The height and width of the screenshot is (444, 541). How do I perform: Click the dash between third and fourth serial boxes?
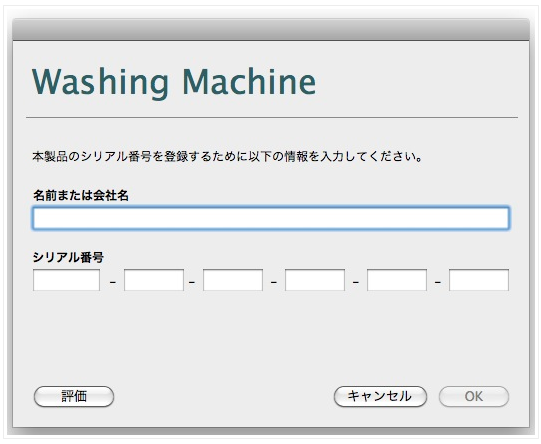click(274, 283)
